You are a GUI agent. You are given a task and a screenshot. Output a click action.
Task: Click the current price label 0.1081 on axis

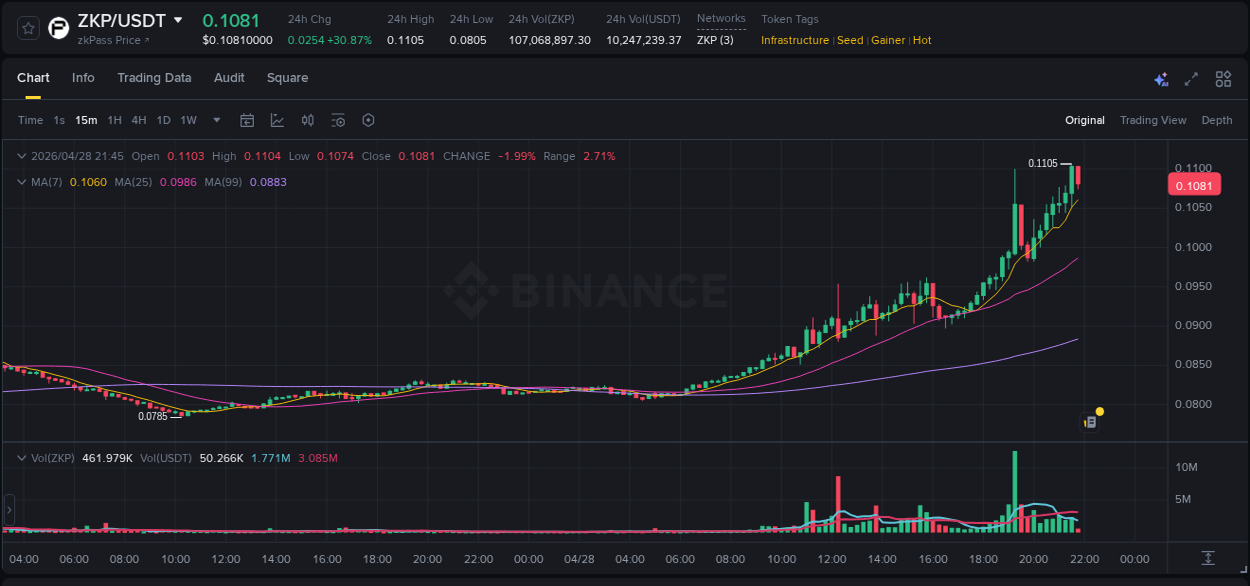(x=1194, y=185)
